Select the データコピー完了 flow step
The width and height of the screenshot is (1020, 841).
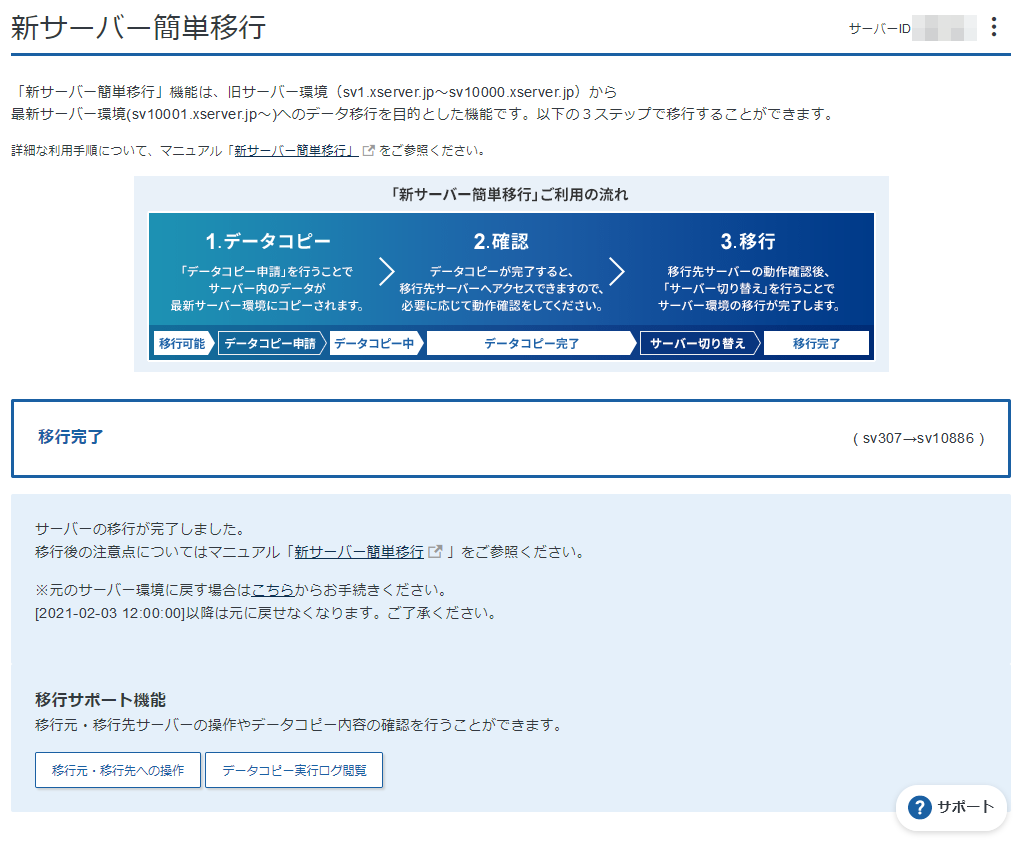(x=531, y=343)
